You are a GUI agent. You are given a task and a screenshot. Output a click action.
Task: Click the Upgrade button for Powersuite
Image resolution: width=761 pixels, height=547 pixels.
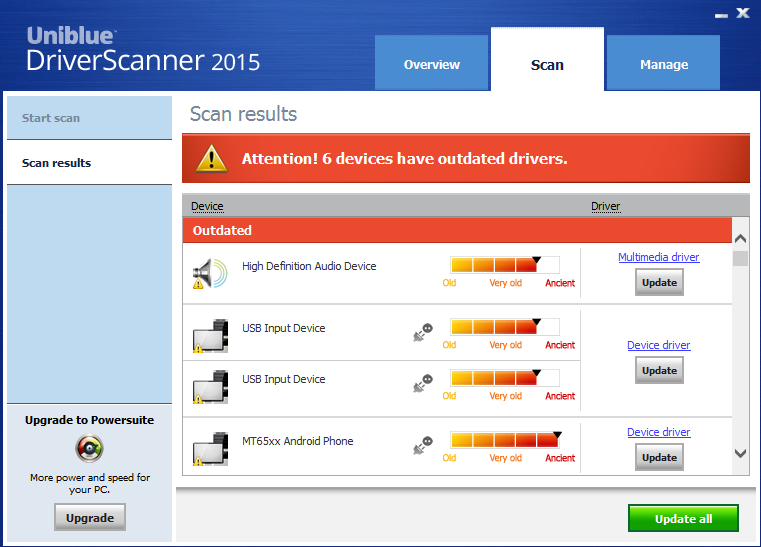(90, 517)
